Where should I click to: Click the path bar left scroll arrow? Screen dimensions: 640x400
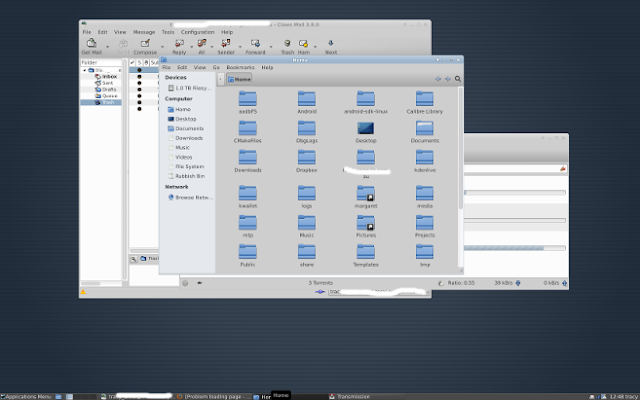tap(220, 79)
